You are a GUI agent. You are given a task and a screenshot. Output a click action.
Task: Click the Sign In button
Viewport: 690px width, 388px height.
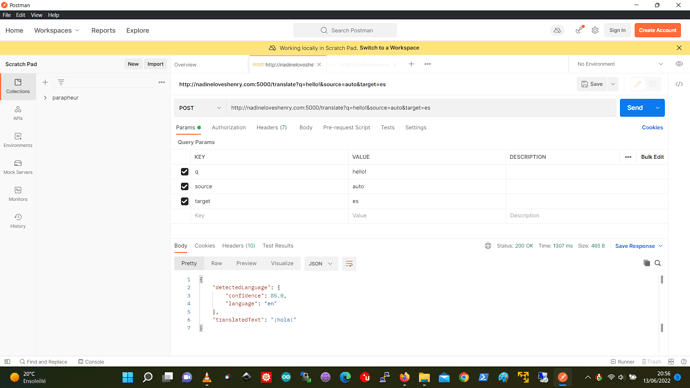tap(617, 30)
